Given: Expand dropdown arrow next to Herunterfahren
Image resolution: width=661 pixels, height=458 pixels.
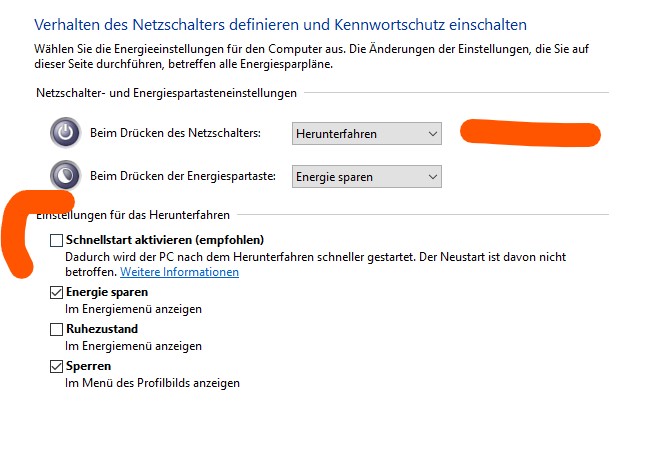Looking at the screenshot, I should [x=433, y=134].
